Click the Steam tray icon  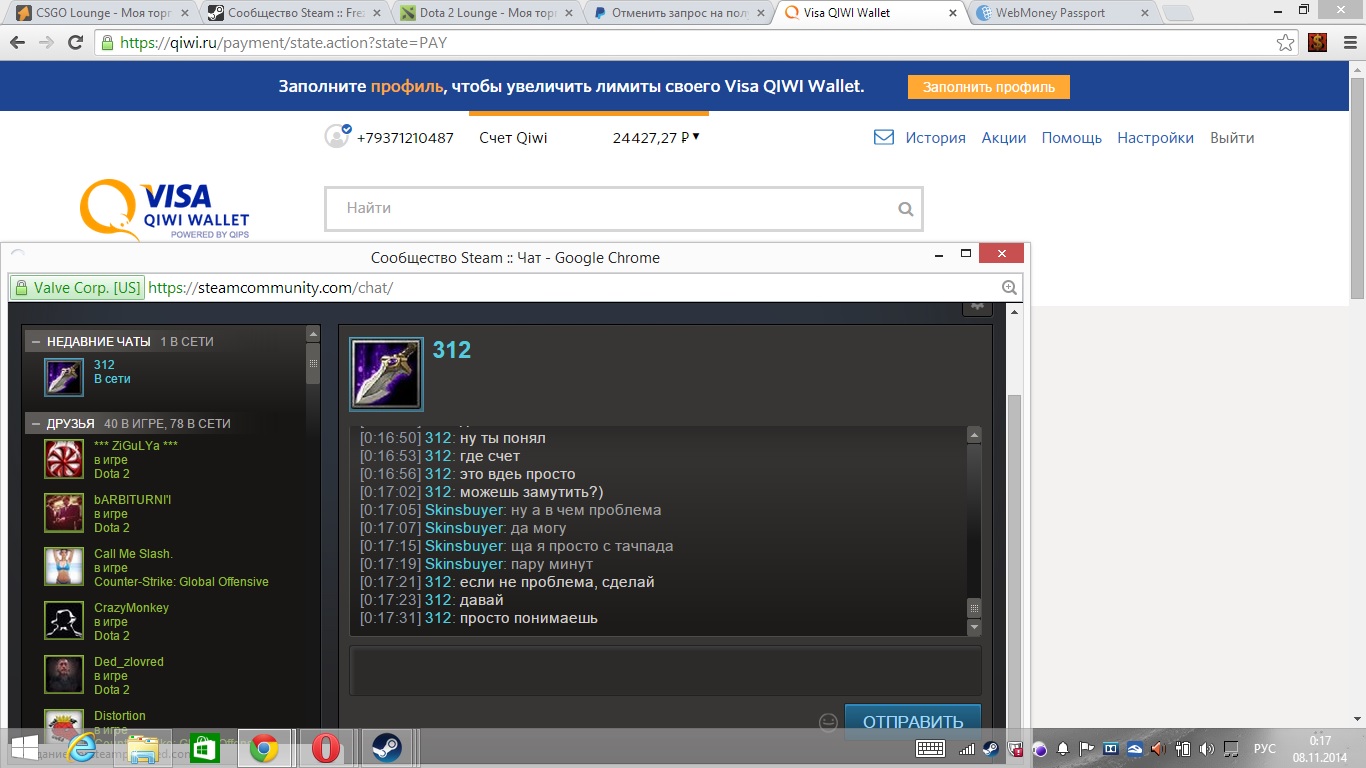click(x=990, y=748)
